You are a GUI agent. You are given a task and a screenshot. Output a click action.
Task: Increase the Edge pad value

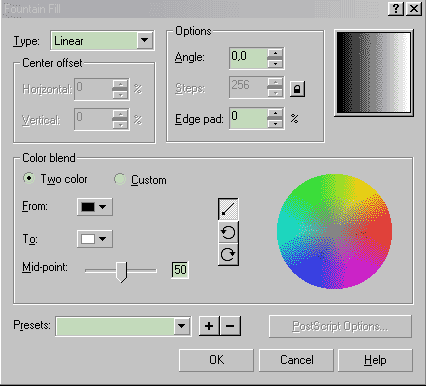pyautogui.click(x=275, y=113)
